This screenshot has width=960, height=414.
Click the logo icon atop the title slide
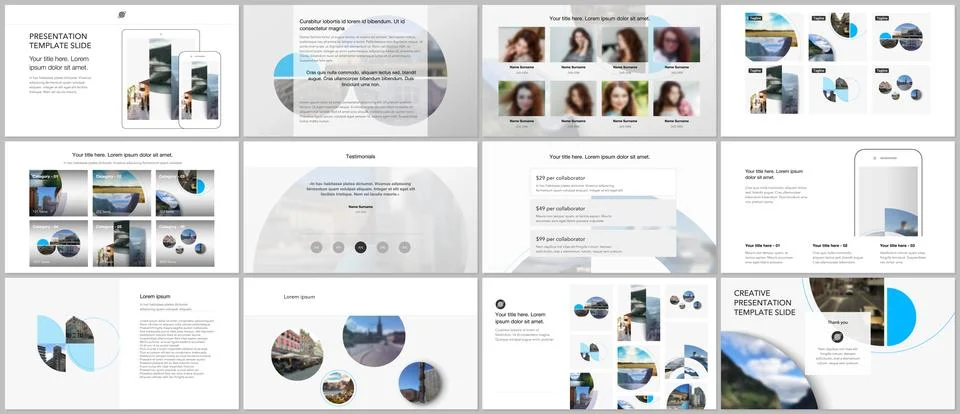coord(122,14)
